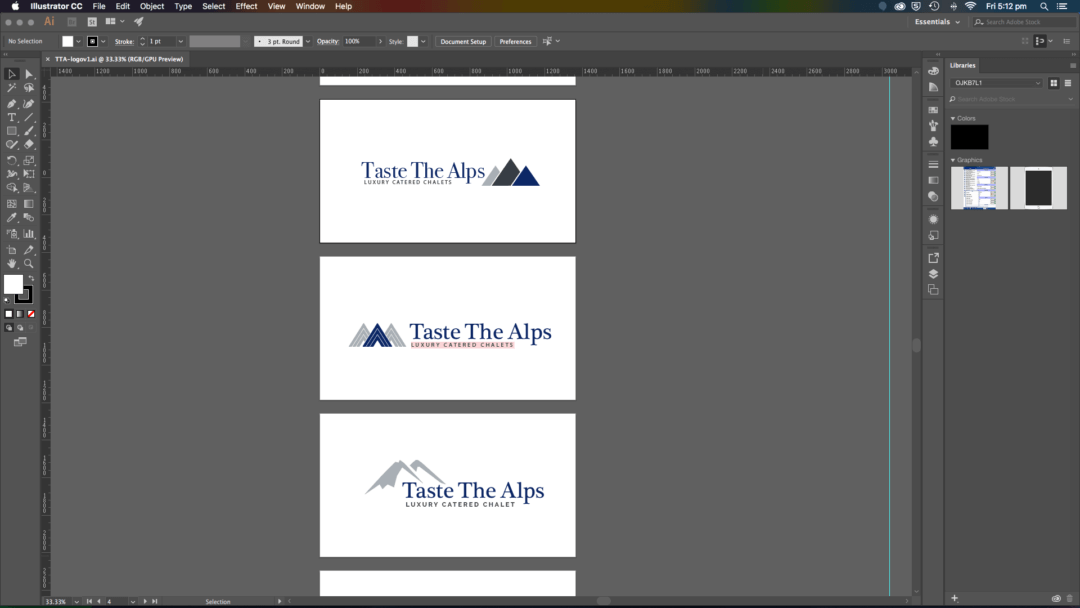The width and height of the screenshot is (1080, 608).
Task: Open the Essentials workspace dropdown
Action: (x=937, y=22)
